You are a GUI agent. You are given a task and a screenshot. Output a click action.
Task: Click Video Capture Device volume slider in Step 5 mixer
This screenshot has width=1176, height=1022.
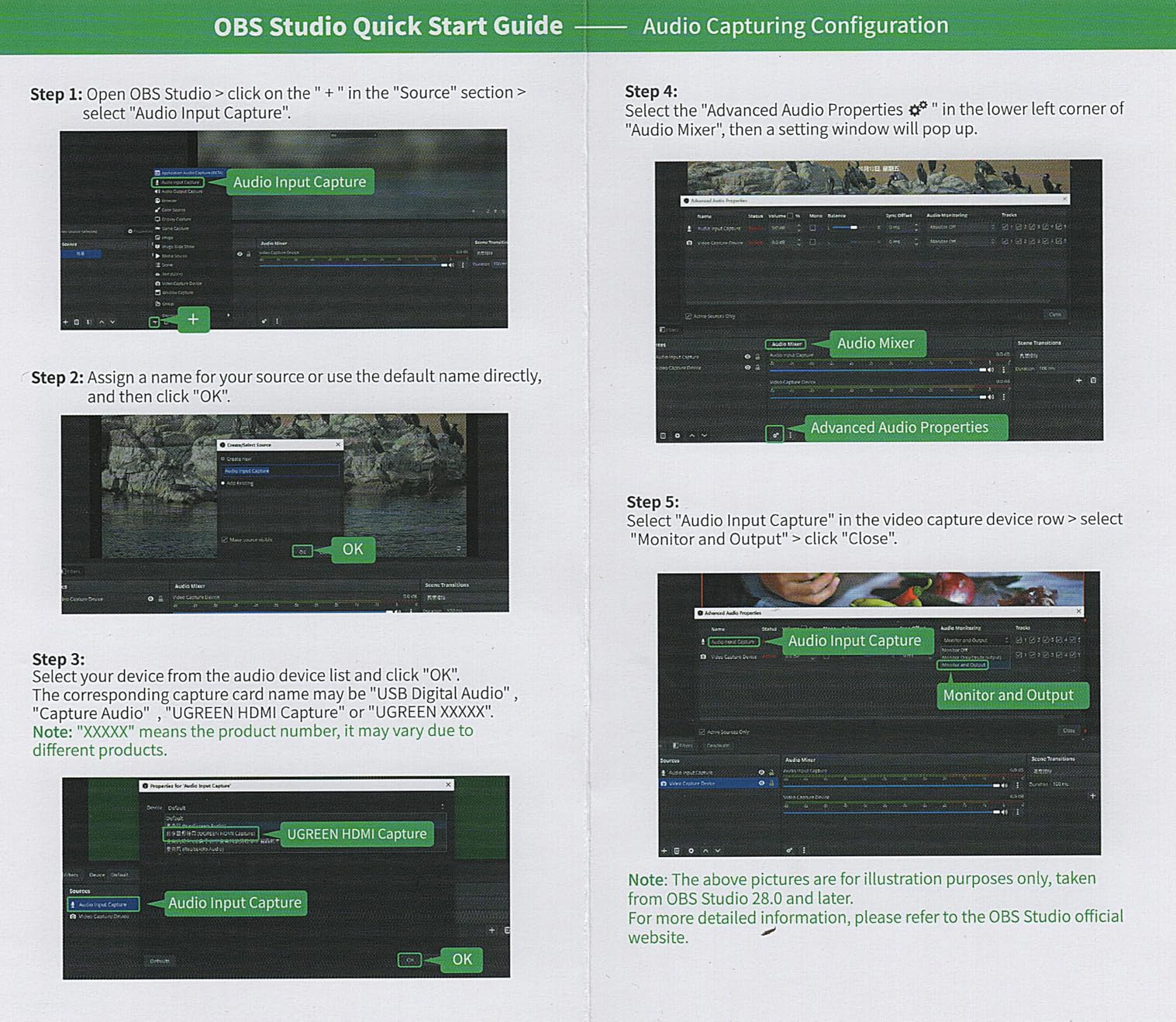pos(891,812)
